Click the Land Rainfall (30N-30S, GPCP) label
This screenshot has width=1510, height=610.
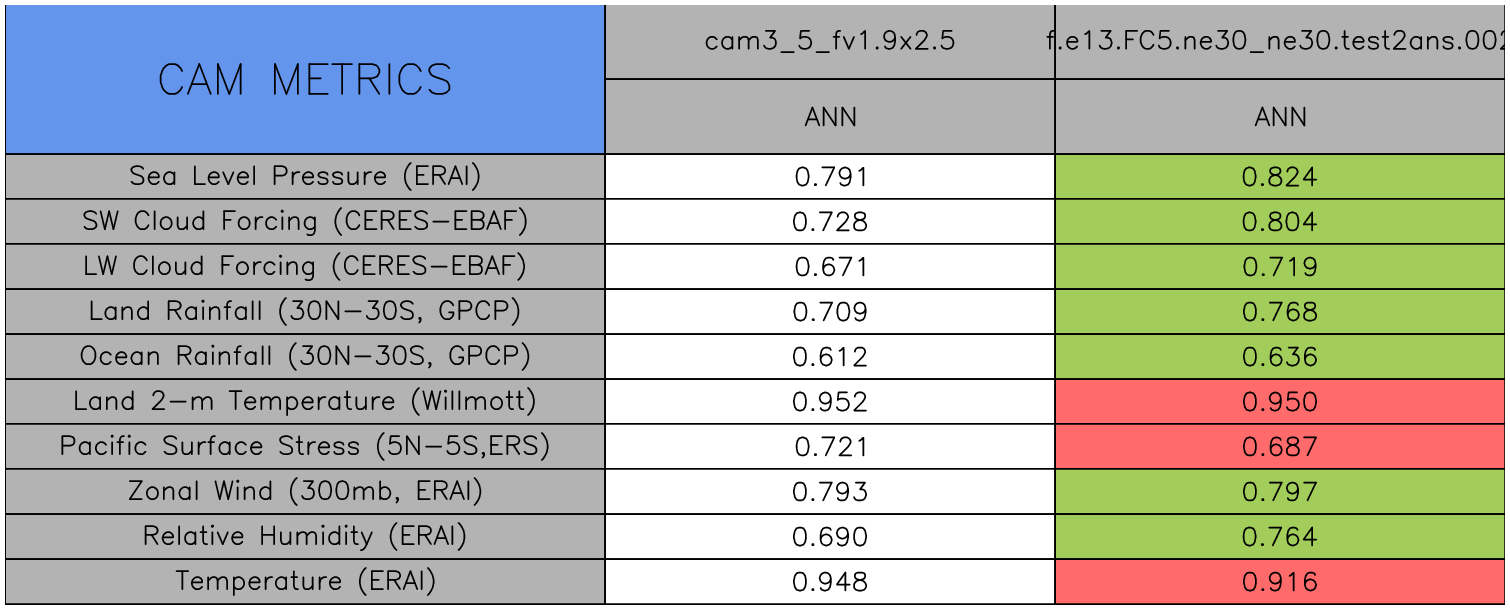click(x=305, y=312)
